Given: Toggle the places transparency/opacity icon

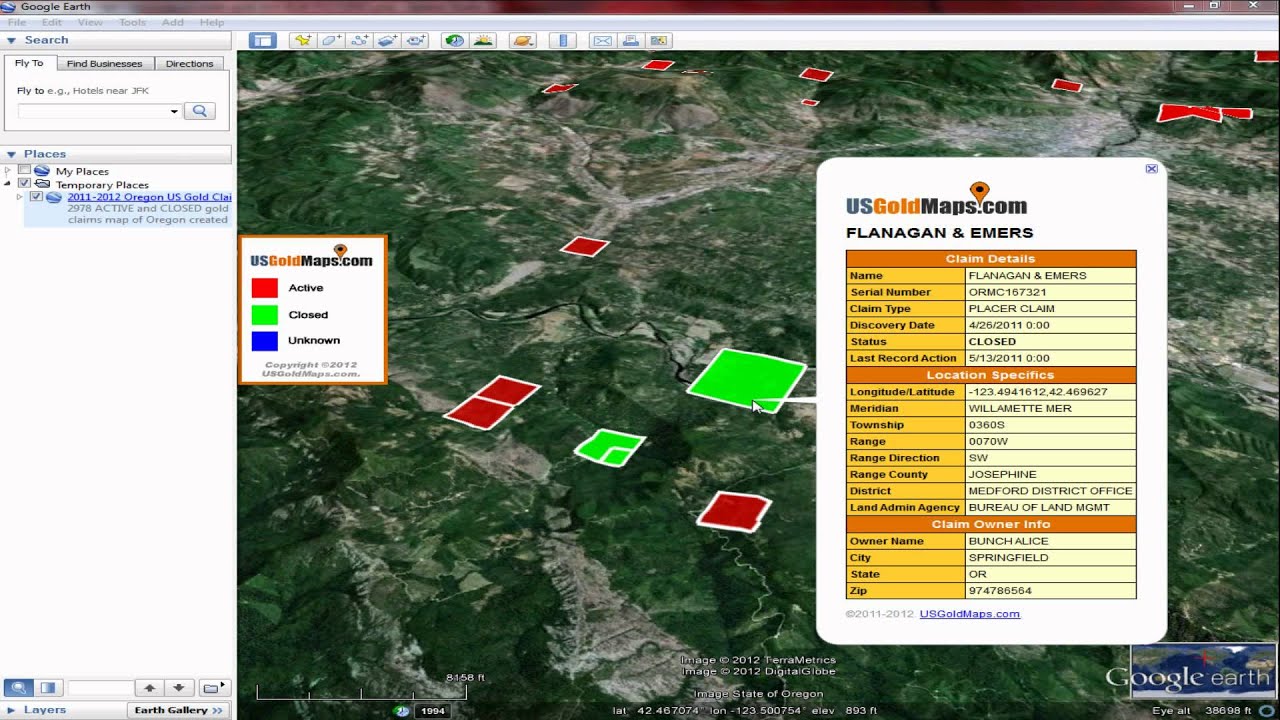Looking at the screenshot, I should click(48, 688).
